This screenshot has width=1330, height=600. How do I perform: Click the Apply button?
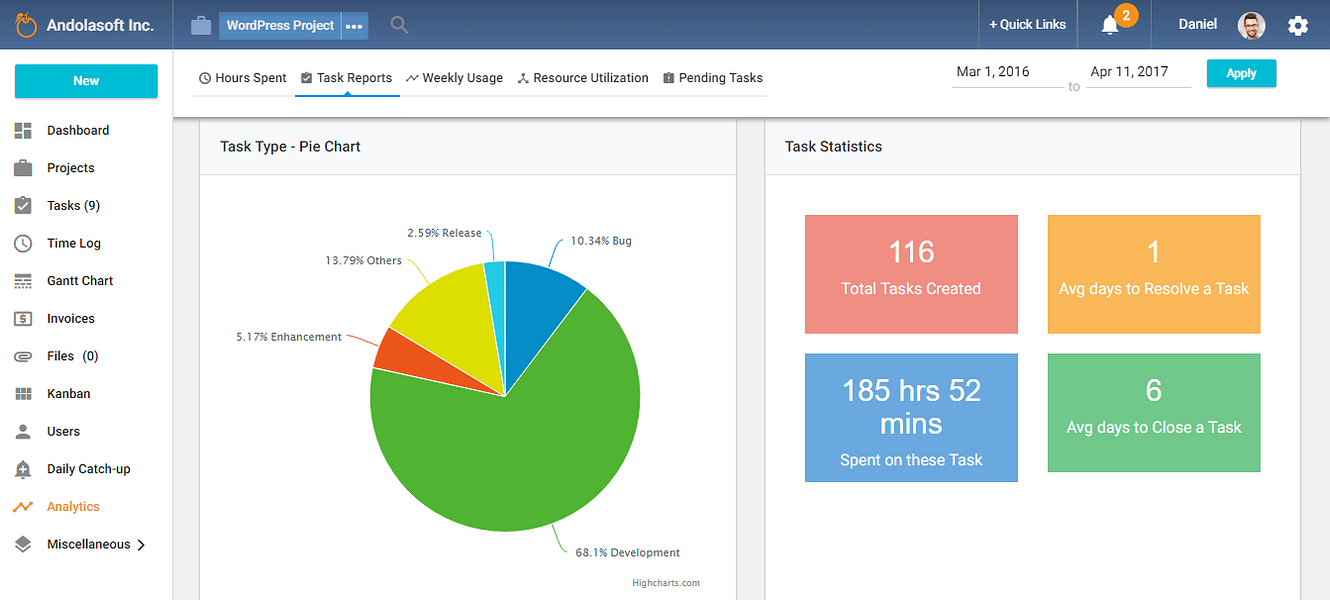(x=1241, y=73)
